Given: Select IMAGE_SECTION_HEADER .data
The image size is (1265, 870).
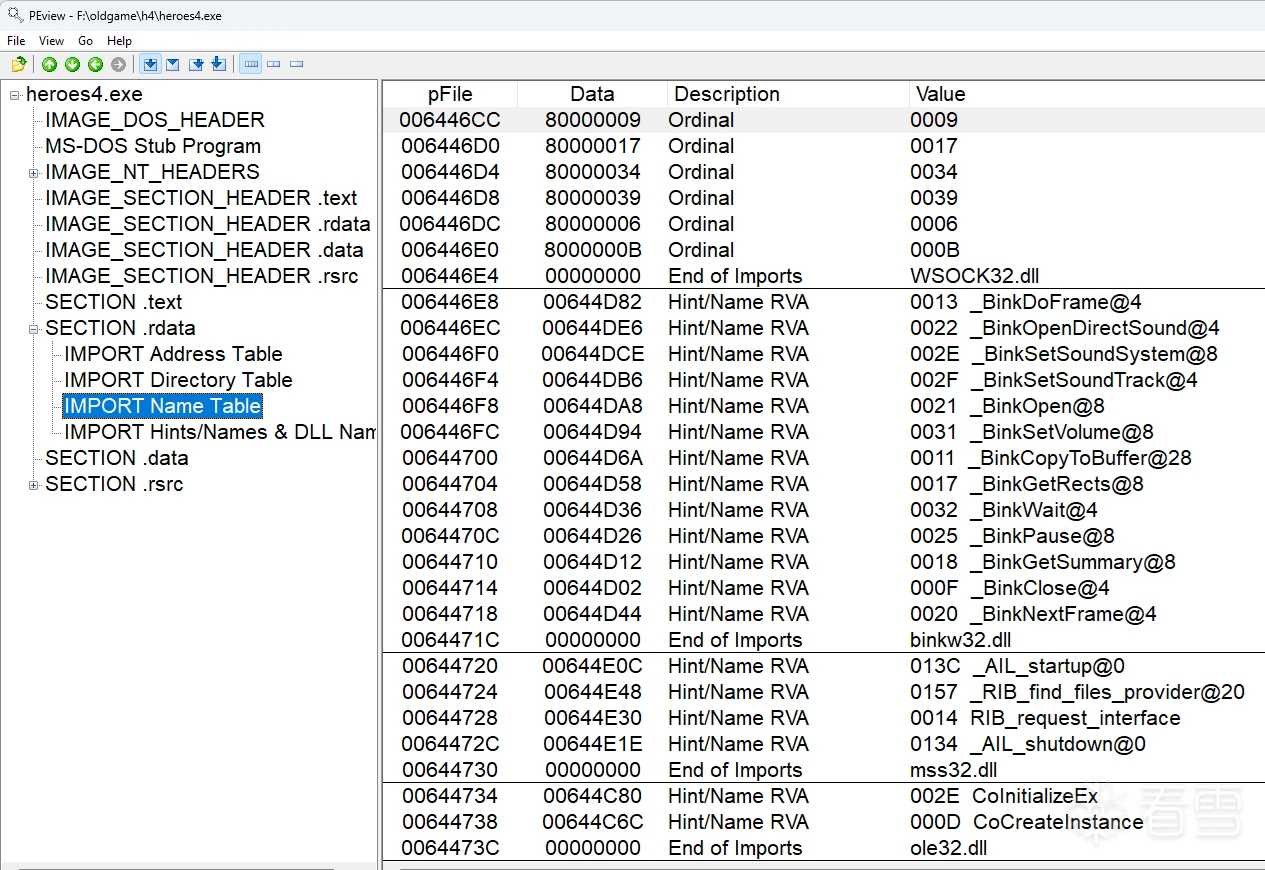Looking at the screenshot, I should (204, 250).
